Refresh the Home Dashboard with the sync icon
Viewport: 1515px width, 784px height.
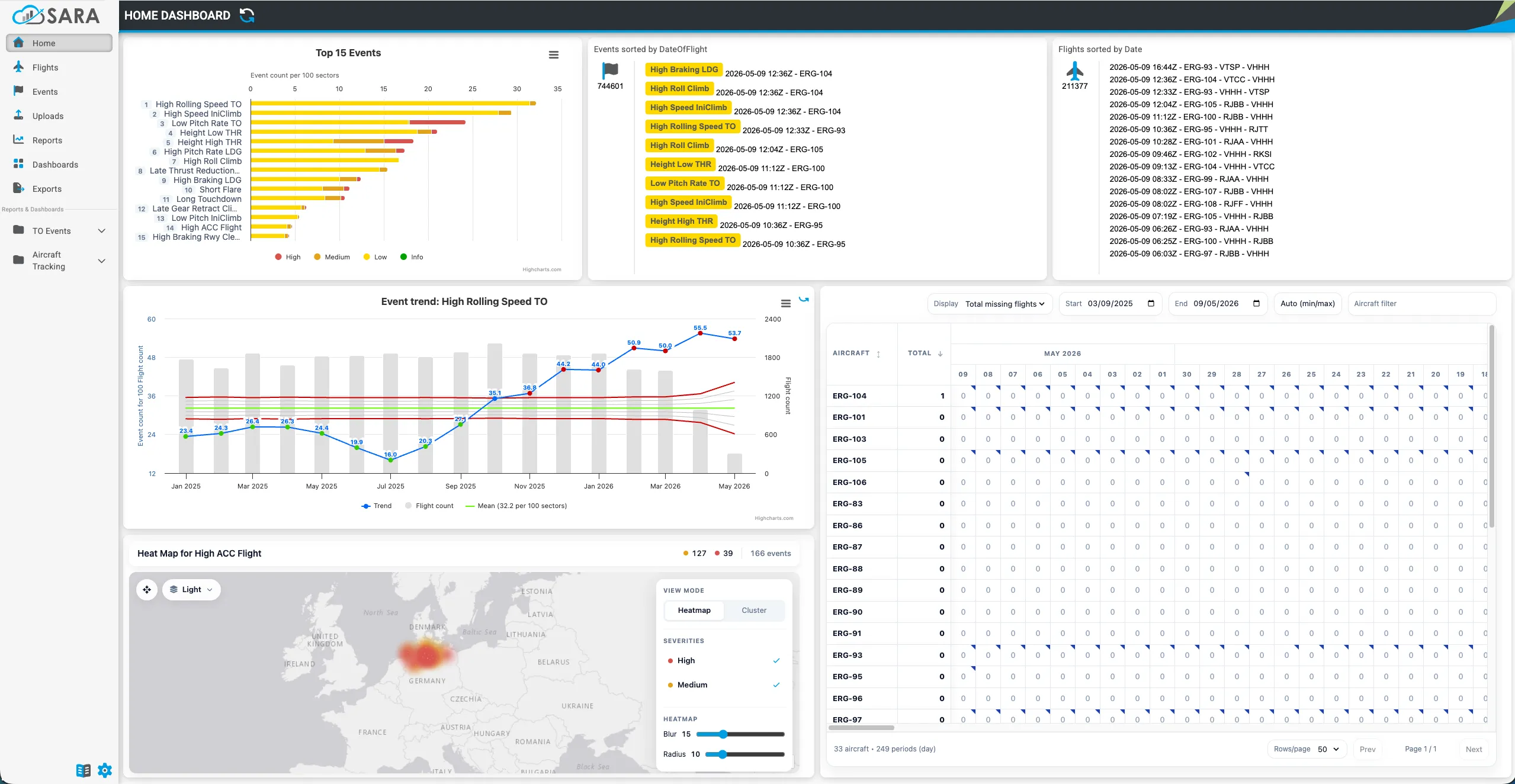[x=247, y=15]
